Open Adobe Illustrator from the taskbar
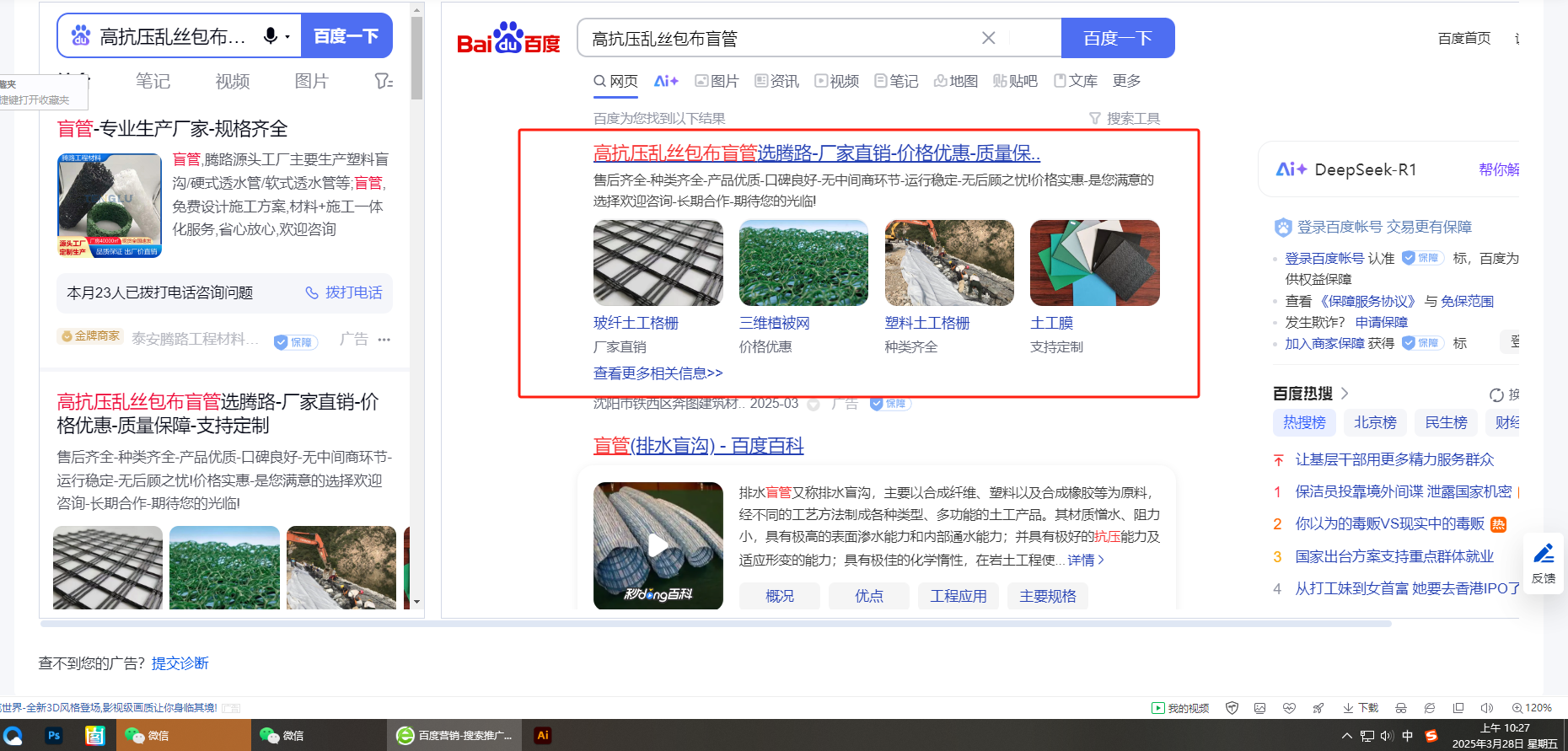This screenshot has height=751, width=1568. (x=543, y=735)
